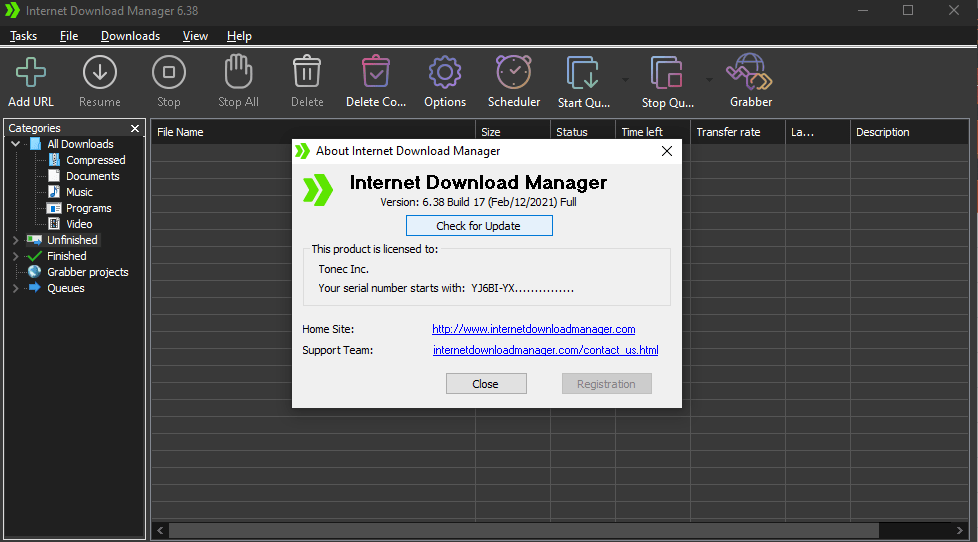Image resolution: width=978 pixels, height=542 pixels.
Task: Click the Registration button
Action: click(x=606, y=384)
